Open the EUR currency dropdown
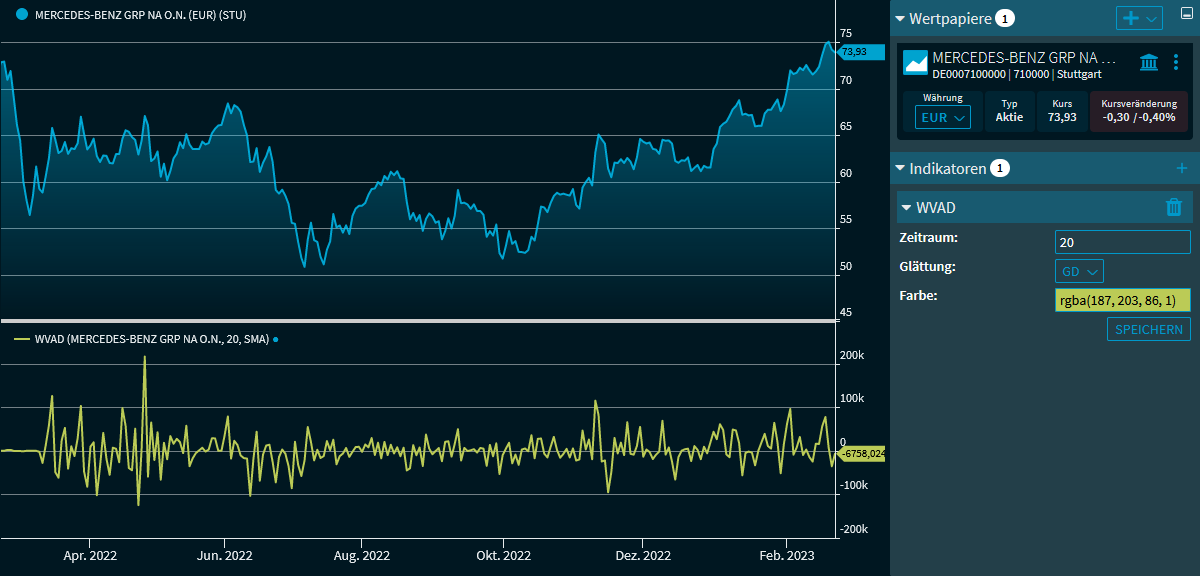Image resolution: width=1200 pixels, height=576 pixels. 942,117
